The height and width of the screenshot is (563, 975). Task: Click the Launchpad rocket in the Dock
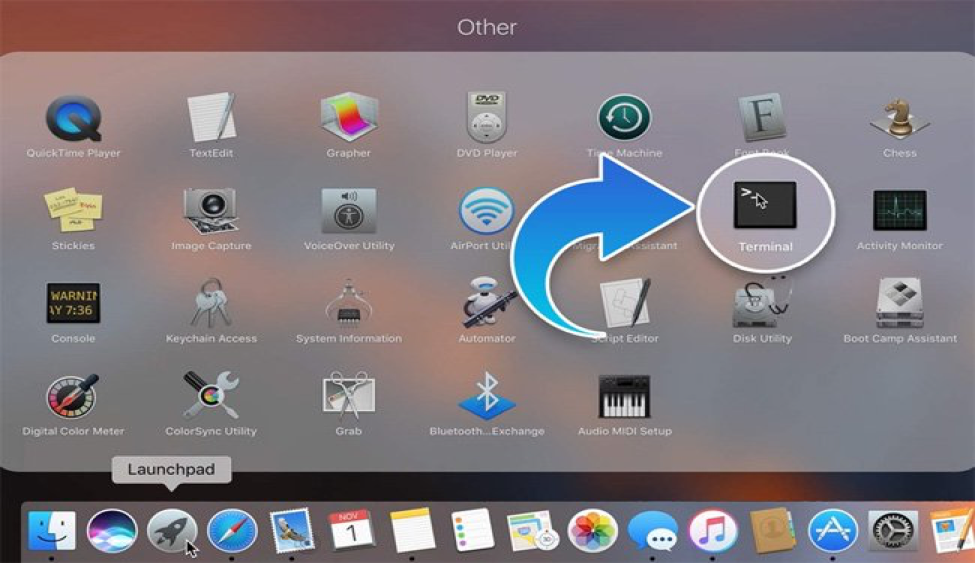(x=172, y=531)
